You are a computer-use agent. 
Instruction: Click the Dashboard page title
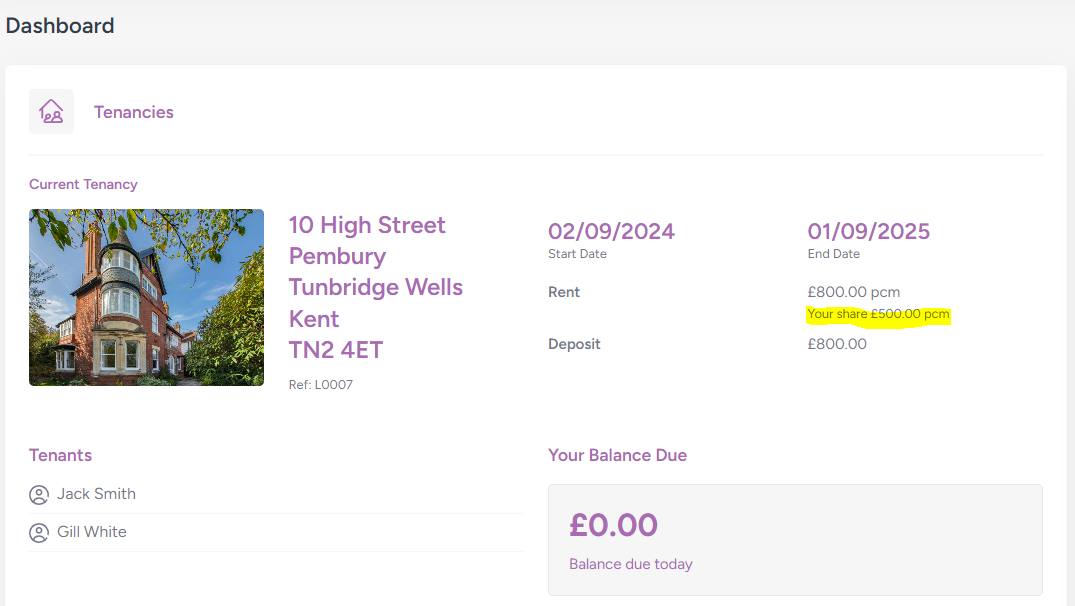pyautogui.click(x=60, y=26)
